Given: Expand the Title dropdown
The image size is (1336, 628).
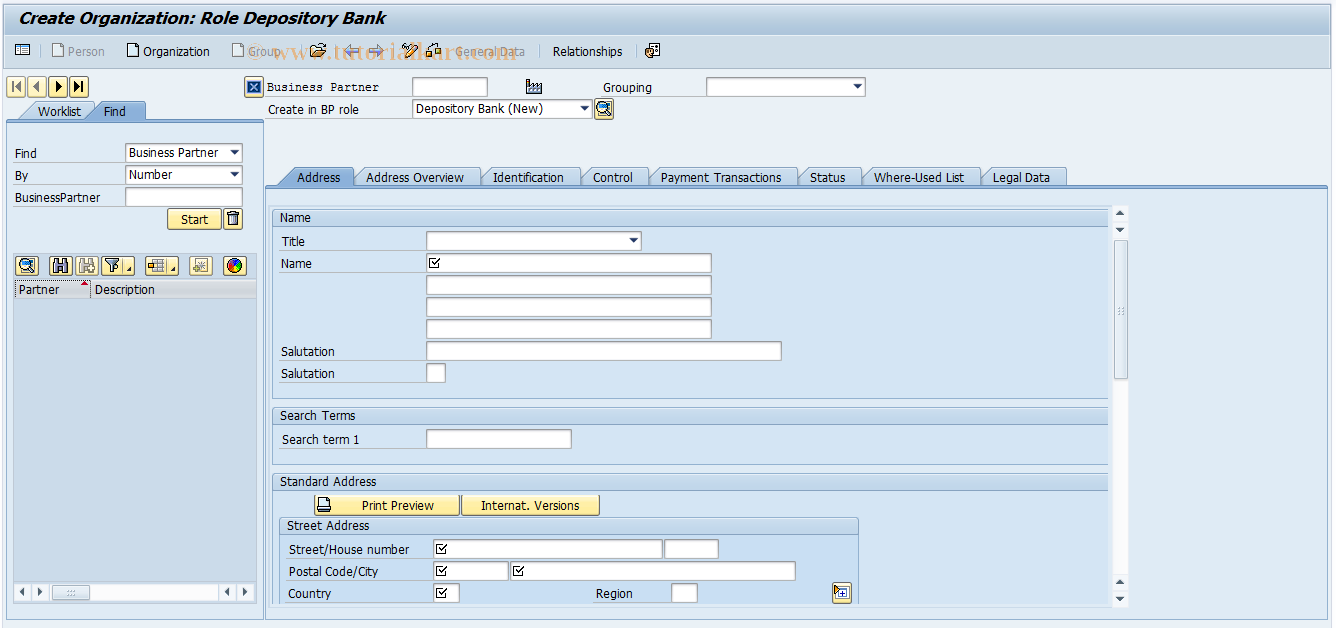Looking at the screenshot, I should click(634, 241).
